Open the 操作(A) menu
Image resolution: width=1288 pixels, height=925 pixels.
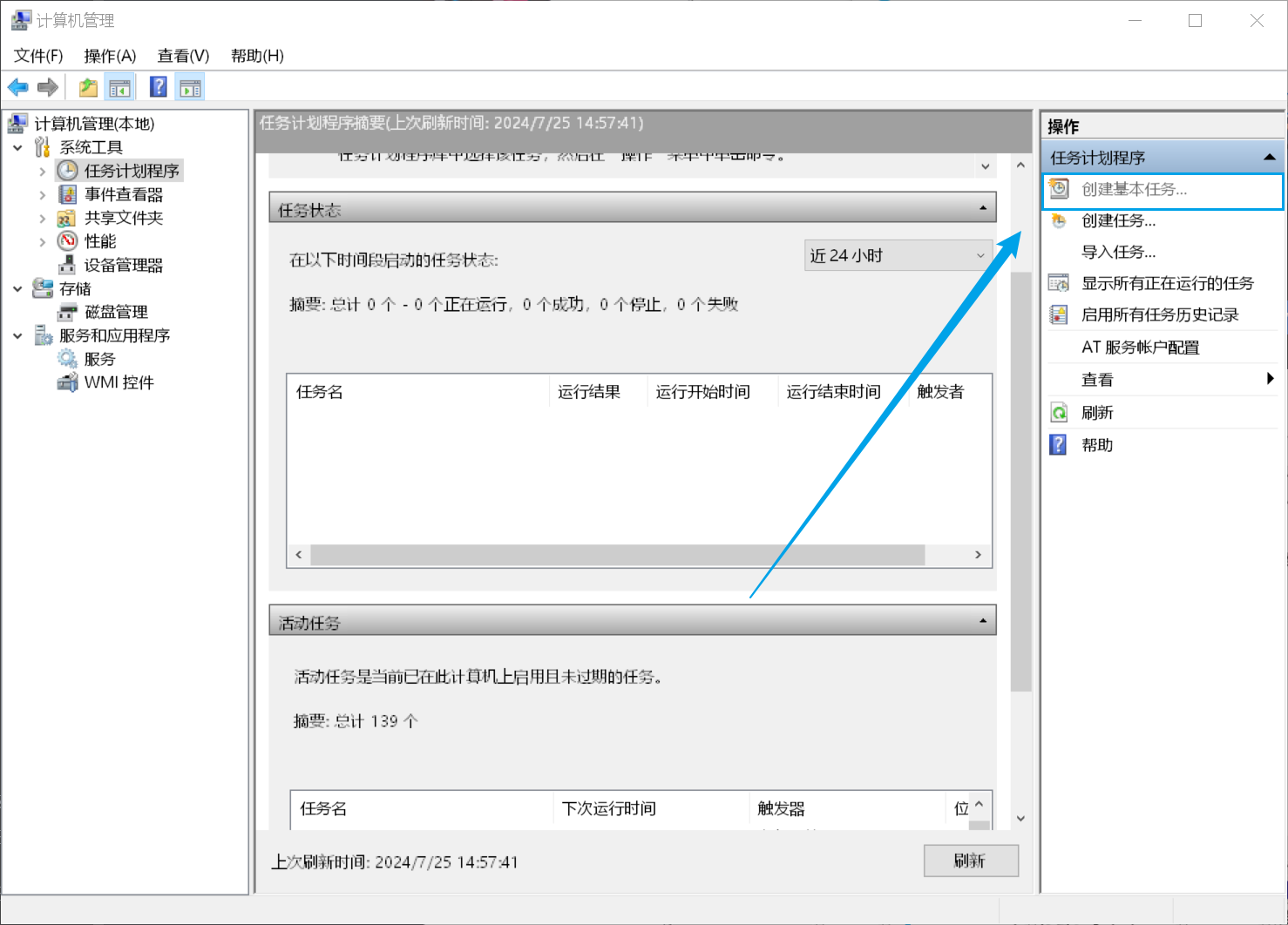point(110,56)
